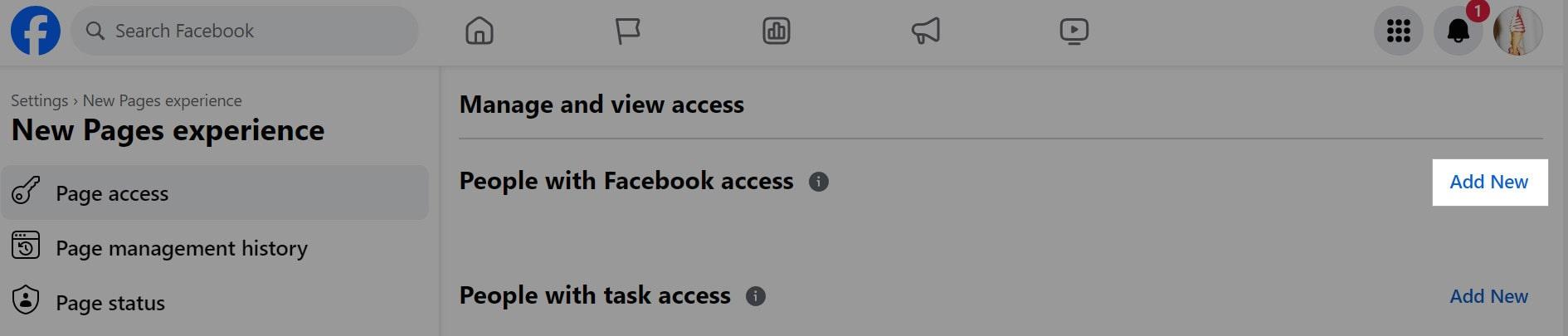The height and width of the screenshot is (336, 1568).
Task: Open the Ad Center megaphone icon
Action: (x=925, y=32)
